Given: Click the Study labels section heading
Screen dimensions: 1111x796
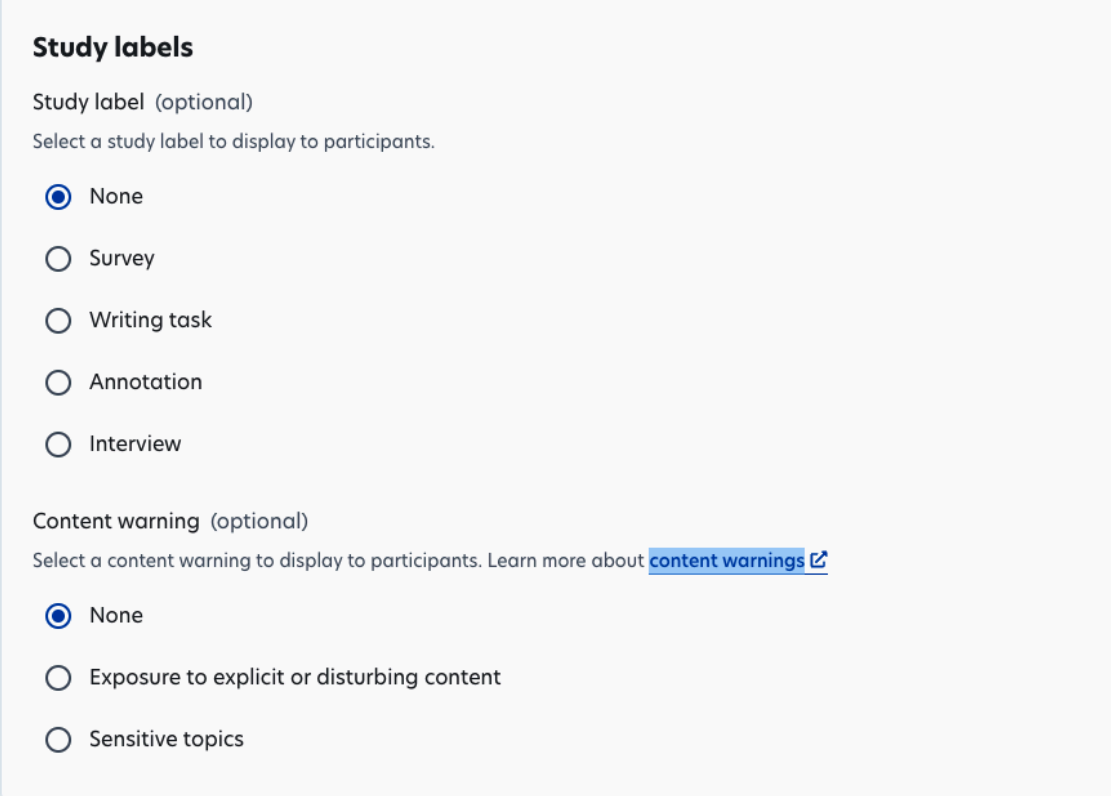Looking at the screenshot, I should 113,47.
